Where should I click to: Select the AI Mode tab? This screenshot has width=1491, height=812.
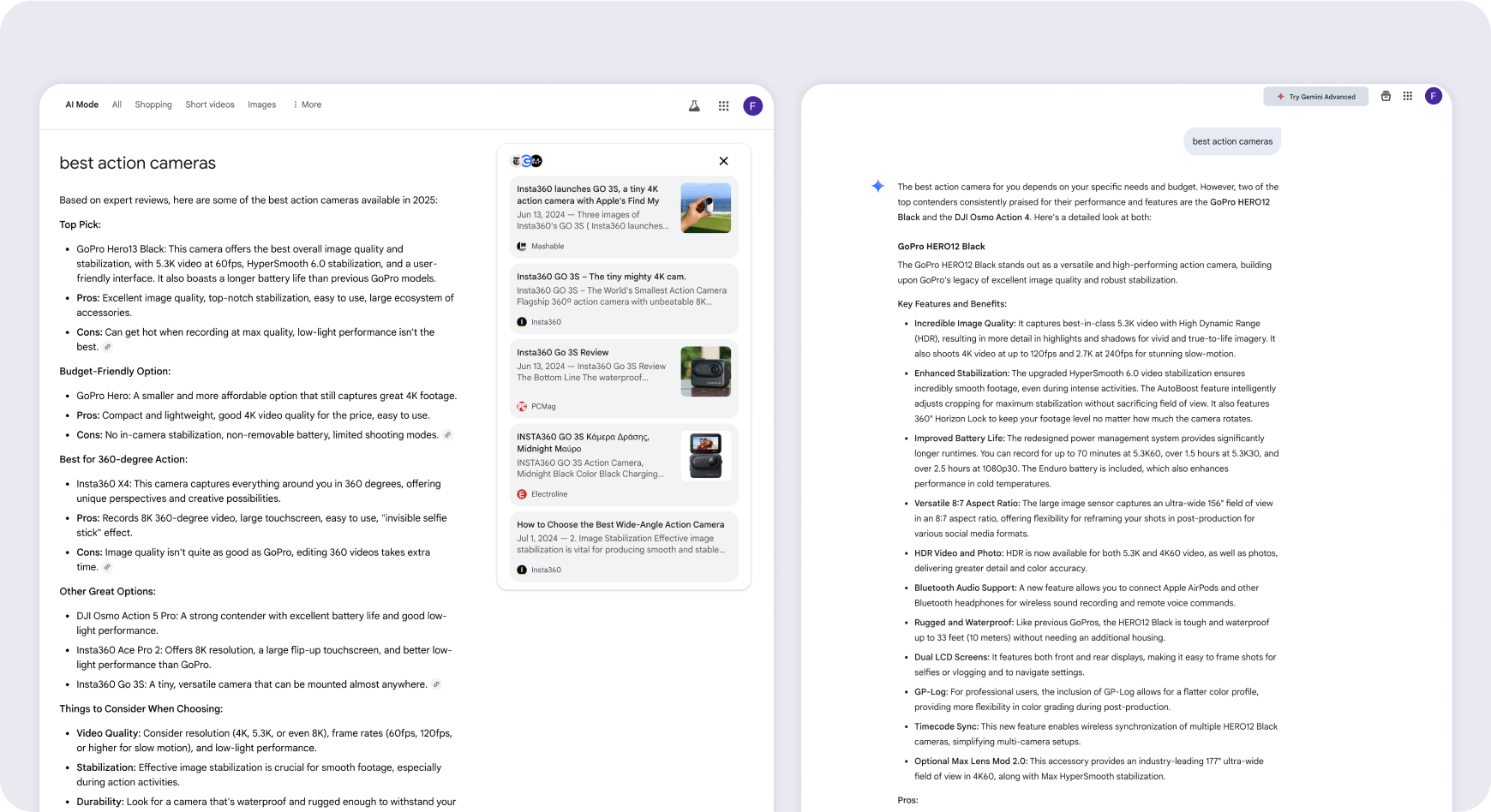82,104
